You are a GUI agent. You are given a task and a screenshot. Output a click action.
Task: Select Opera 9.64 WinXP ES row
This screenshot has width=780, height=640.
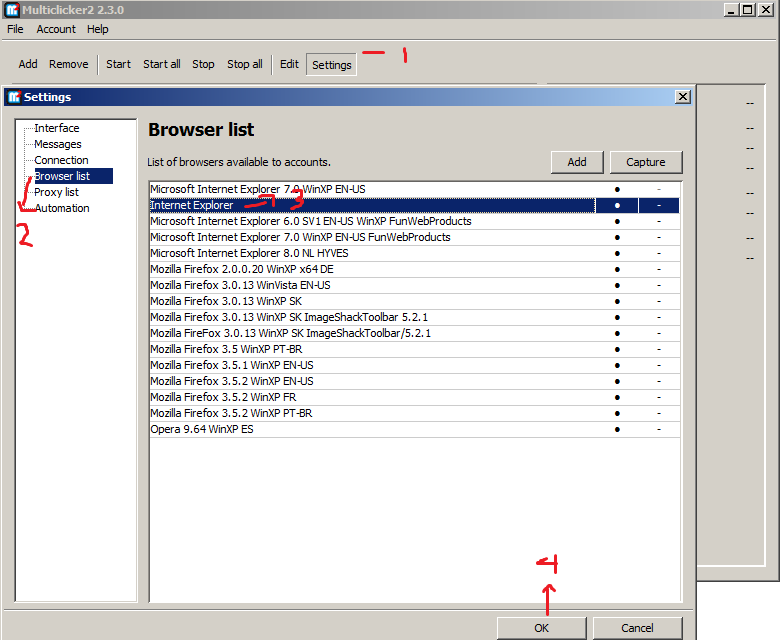(415, 429)
